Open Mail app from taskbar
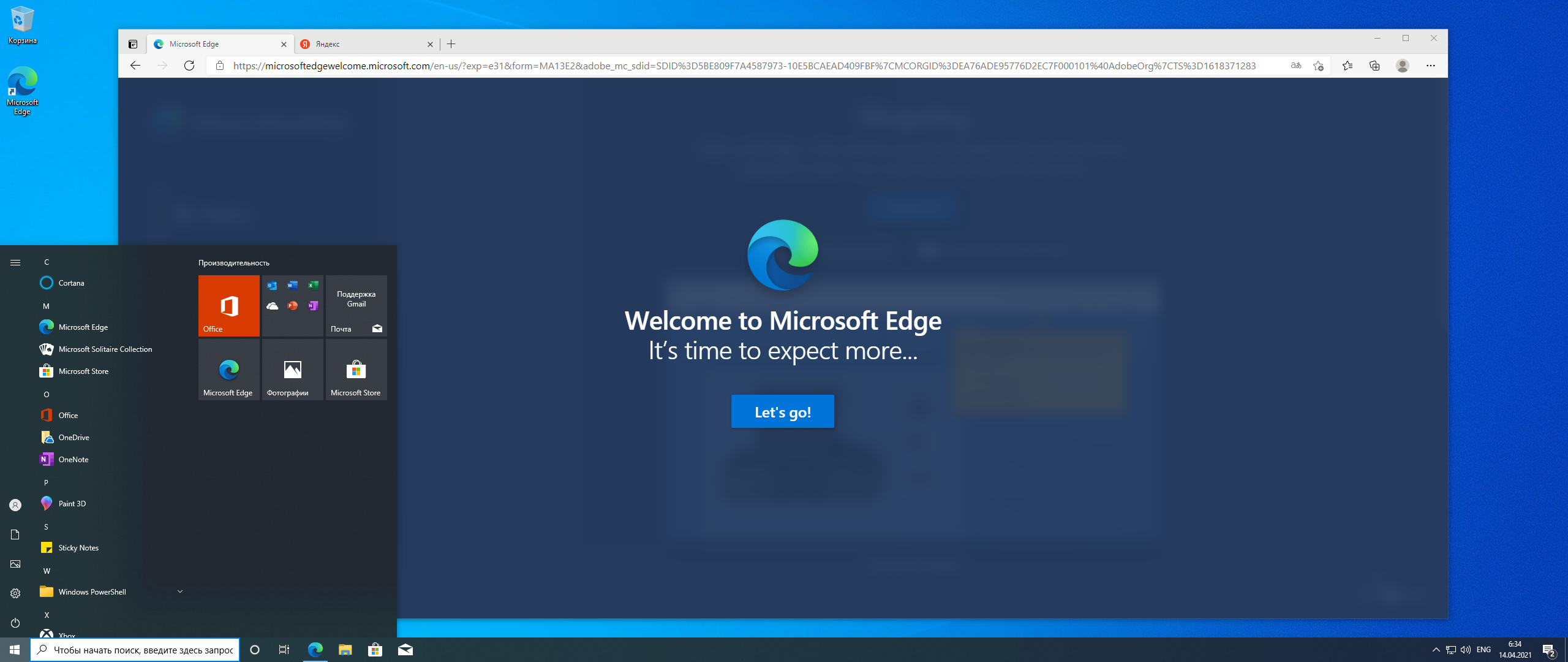 pyautogui.click(x=405, y=650)
